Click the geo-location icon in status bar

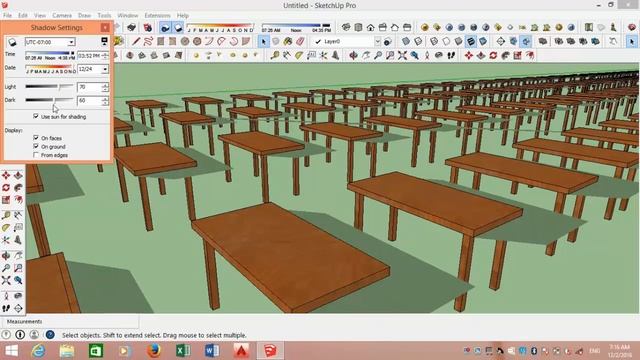click(6, 335)
